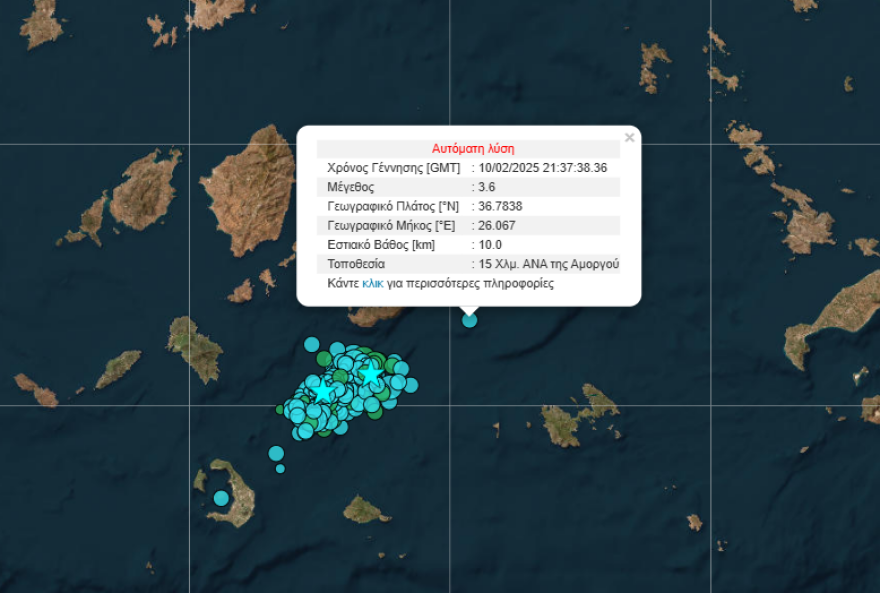
Task: Click the westernmost green marker of the cluster
Action: pos(279,409)
